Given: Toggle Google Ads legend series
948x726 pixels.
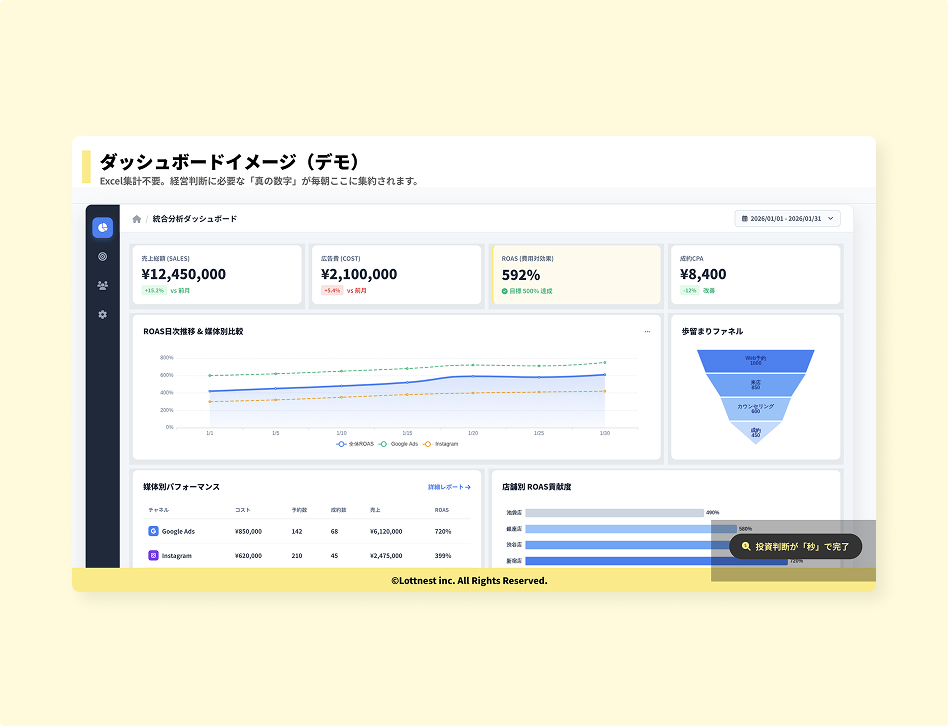Looking at the screenshot, I should pos(399,443).
